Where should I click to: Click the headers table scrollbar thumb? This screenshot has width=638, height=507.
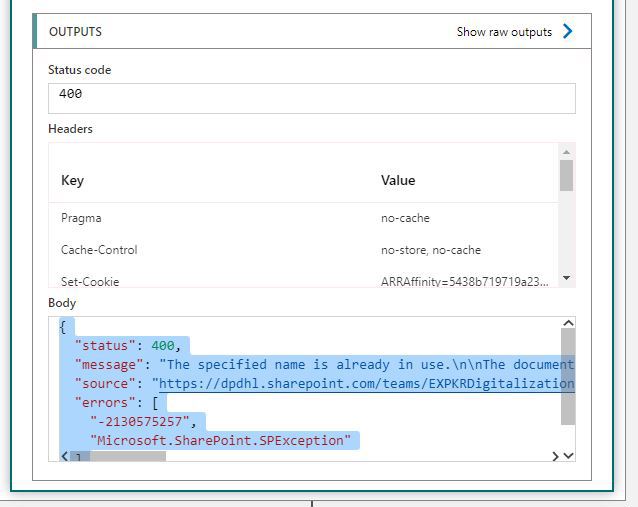tap(566, 175)
